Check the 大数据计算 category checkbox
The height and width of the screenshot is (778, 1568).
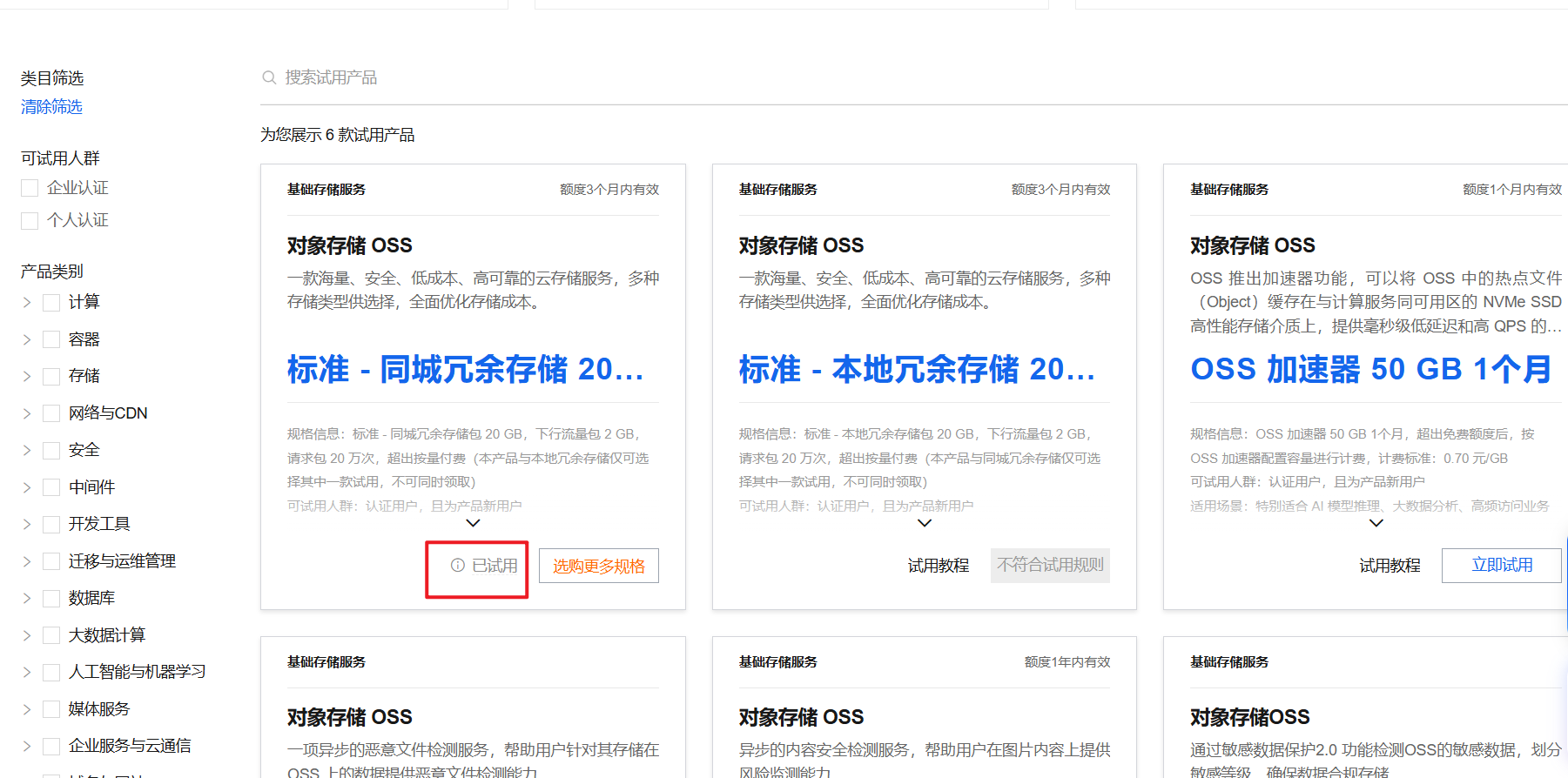[x=51, y=635]
